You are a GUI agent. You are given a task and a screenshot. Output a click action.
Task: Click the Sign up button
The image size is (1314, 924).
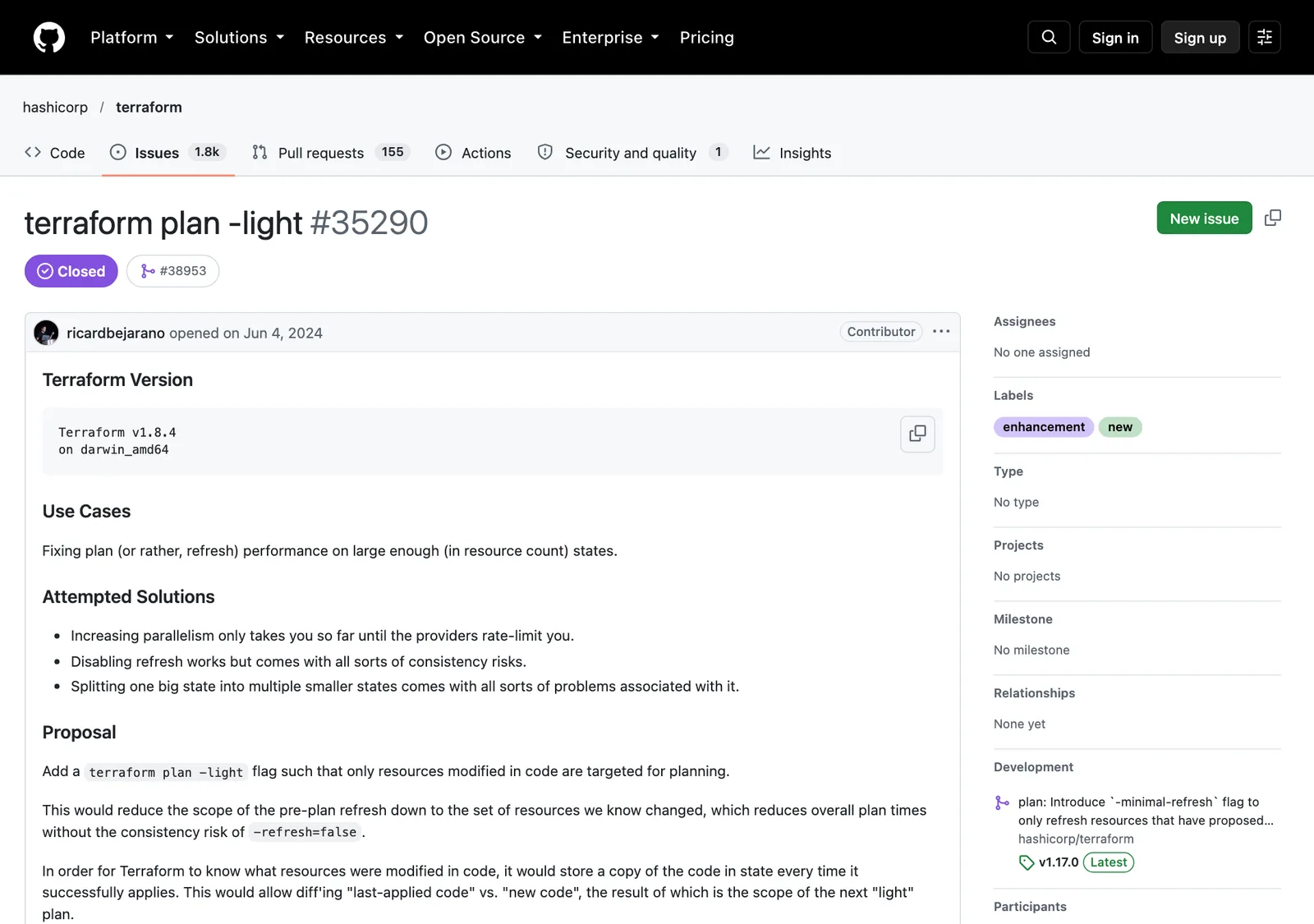(x=1200, y=38)
